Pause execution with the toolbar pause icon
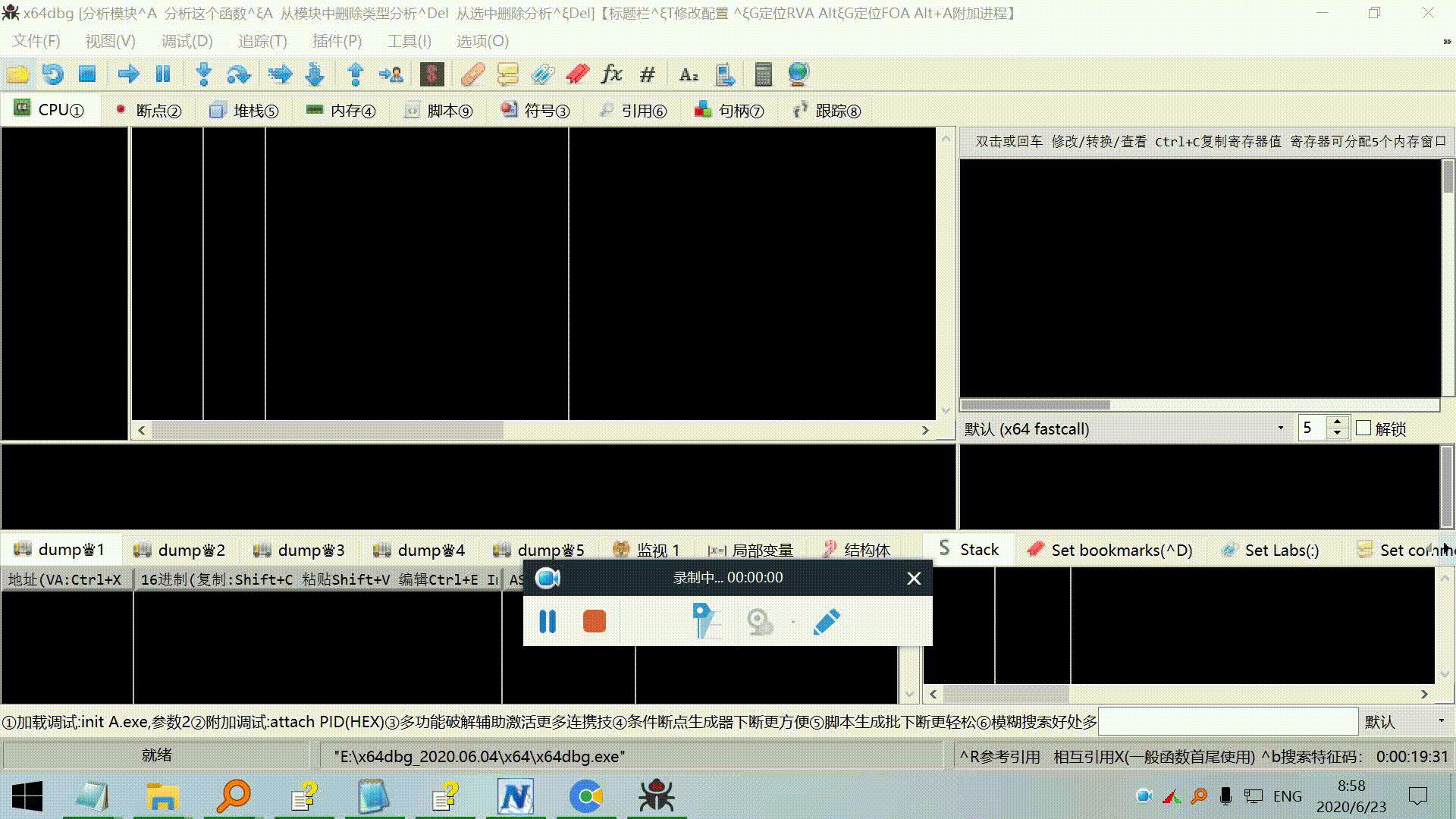This screenshot has width=1456, height=819. coord(163,74)
